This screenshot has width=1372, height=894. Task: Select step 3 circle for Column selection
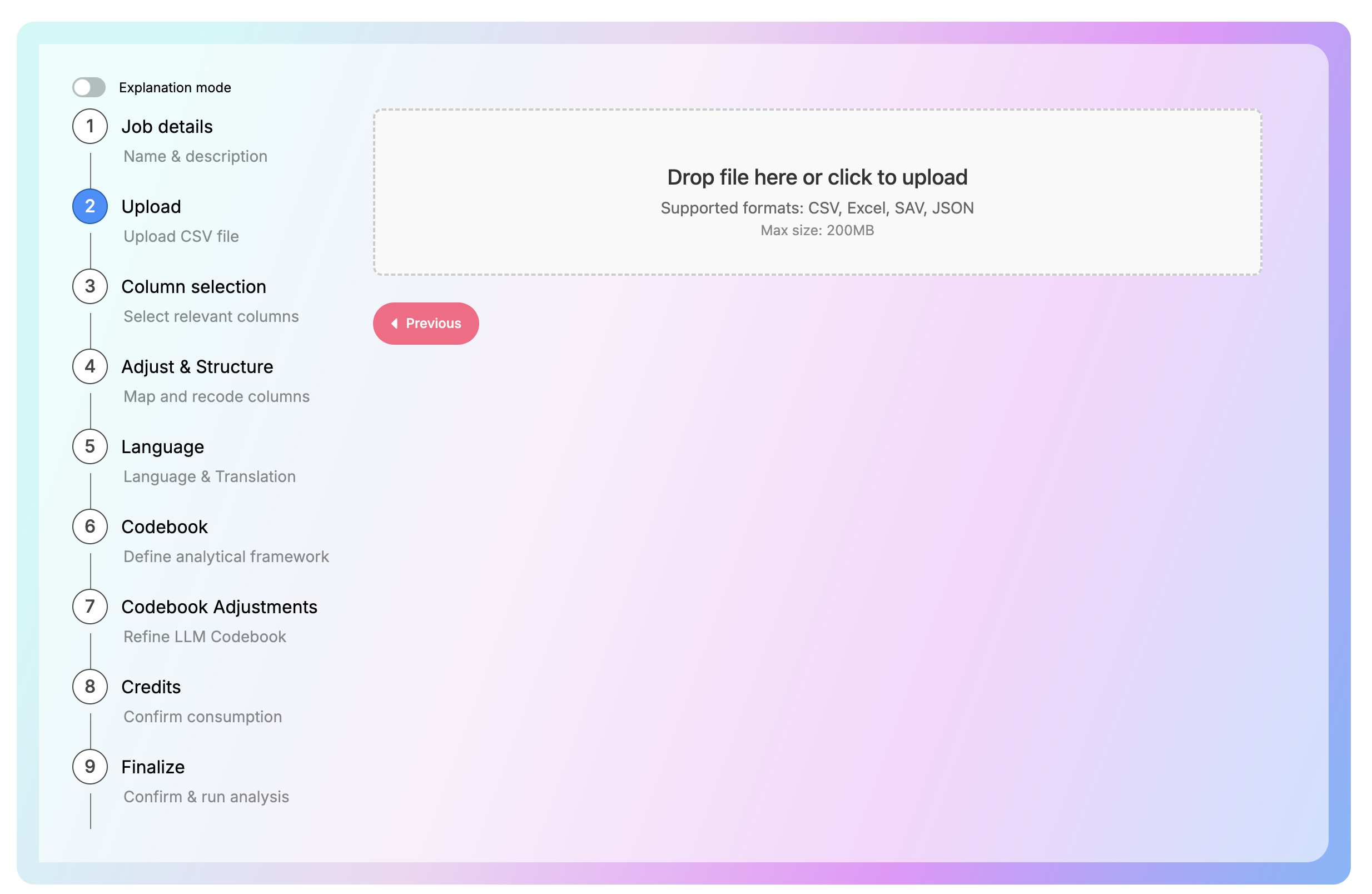[x=90, y=286]
